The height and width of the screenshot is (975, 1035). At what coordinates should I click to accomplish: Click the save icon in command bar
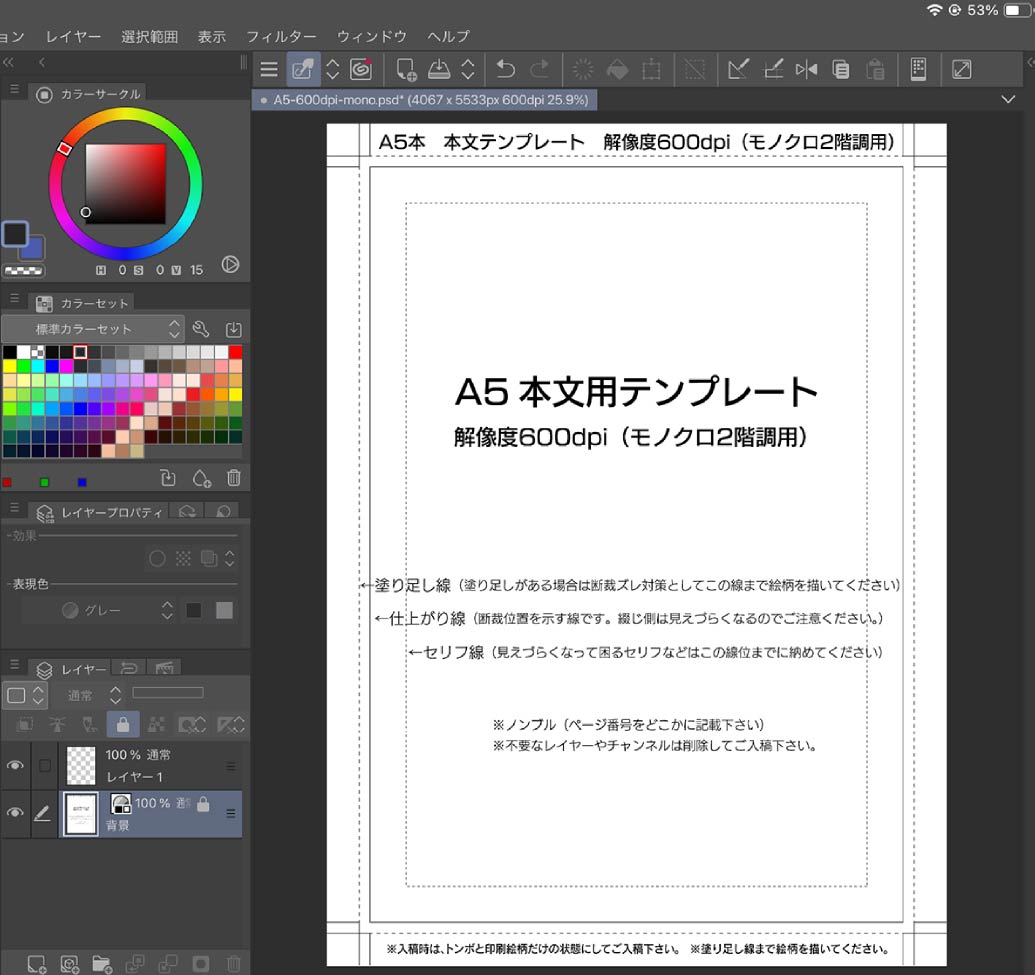pyautogui.click(x=439, y=69)
